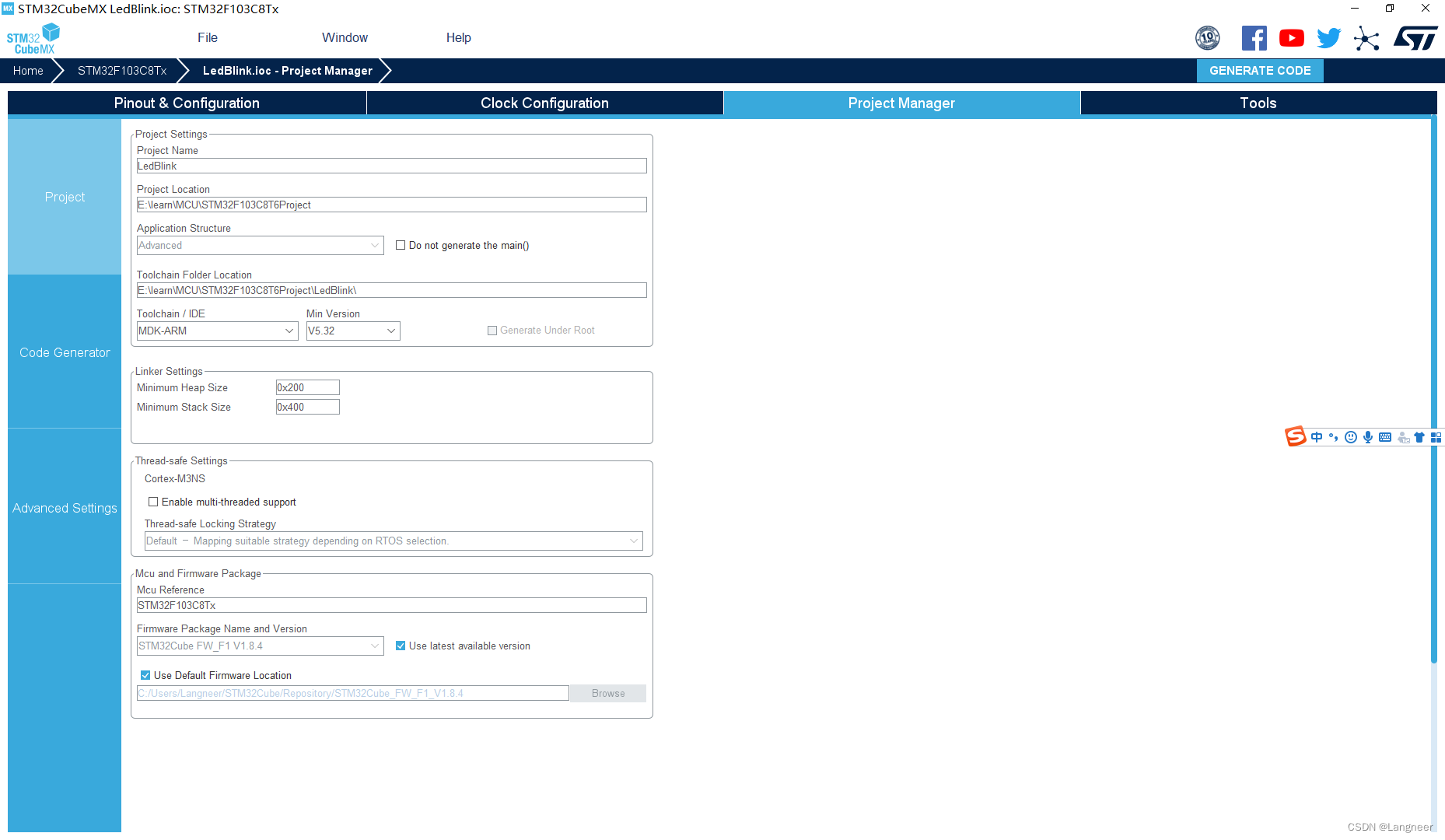Viewport: 1445px width, 840px height.
Task: Open the Min Version dropdown
Action: pos(353,331)
